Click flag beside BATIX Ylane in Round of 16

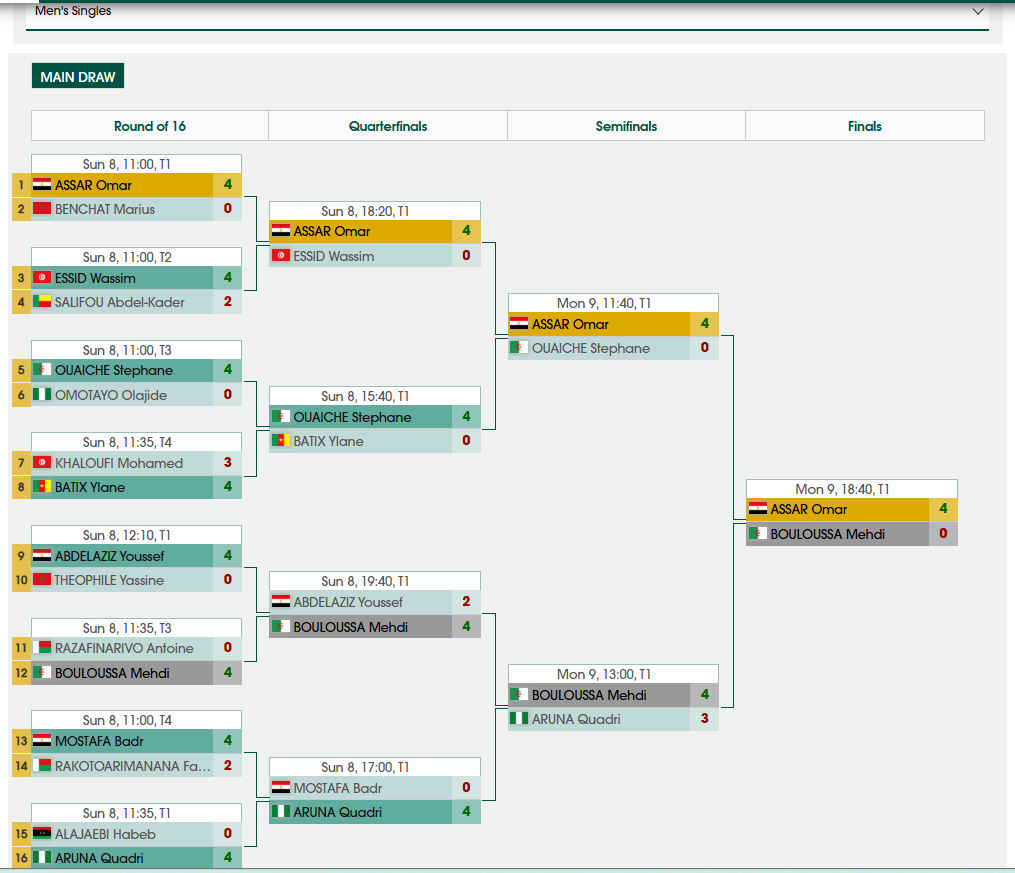click(x=42, y=487)
